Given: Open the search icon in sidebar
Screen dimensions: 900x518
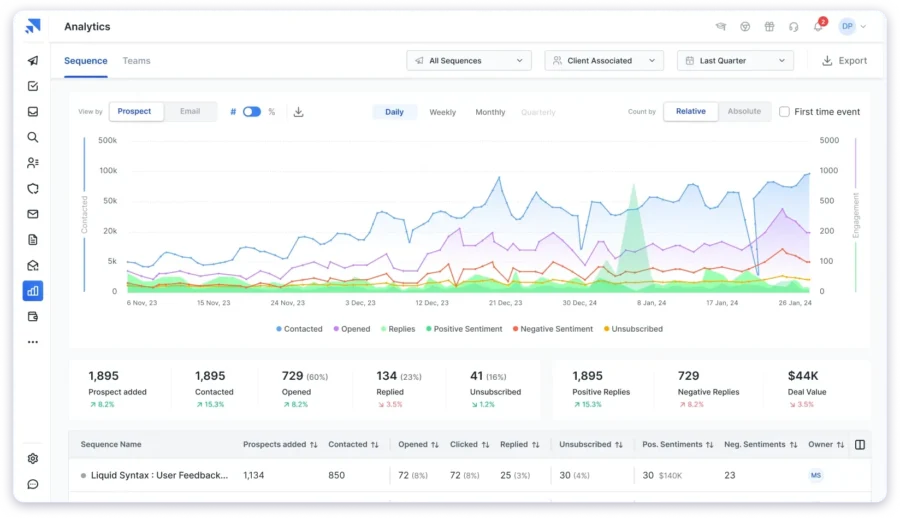Looking at the screenshot, I should pos(33,137).
